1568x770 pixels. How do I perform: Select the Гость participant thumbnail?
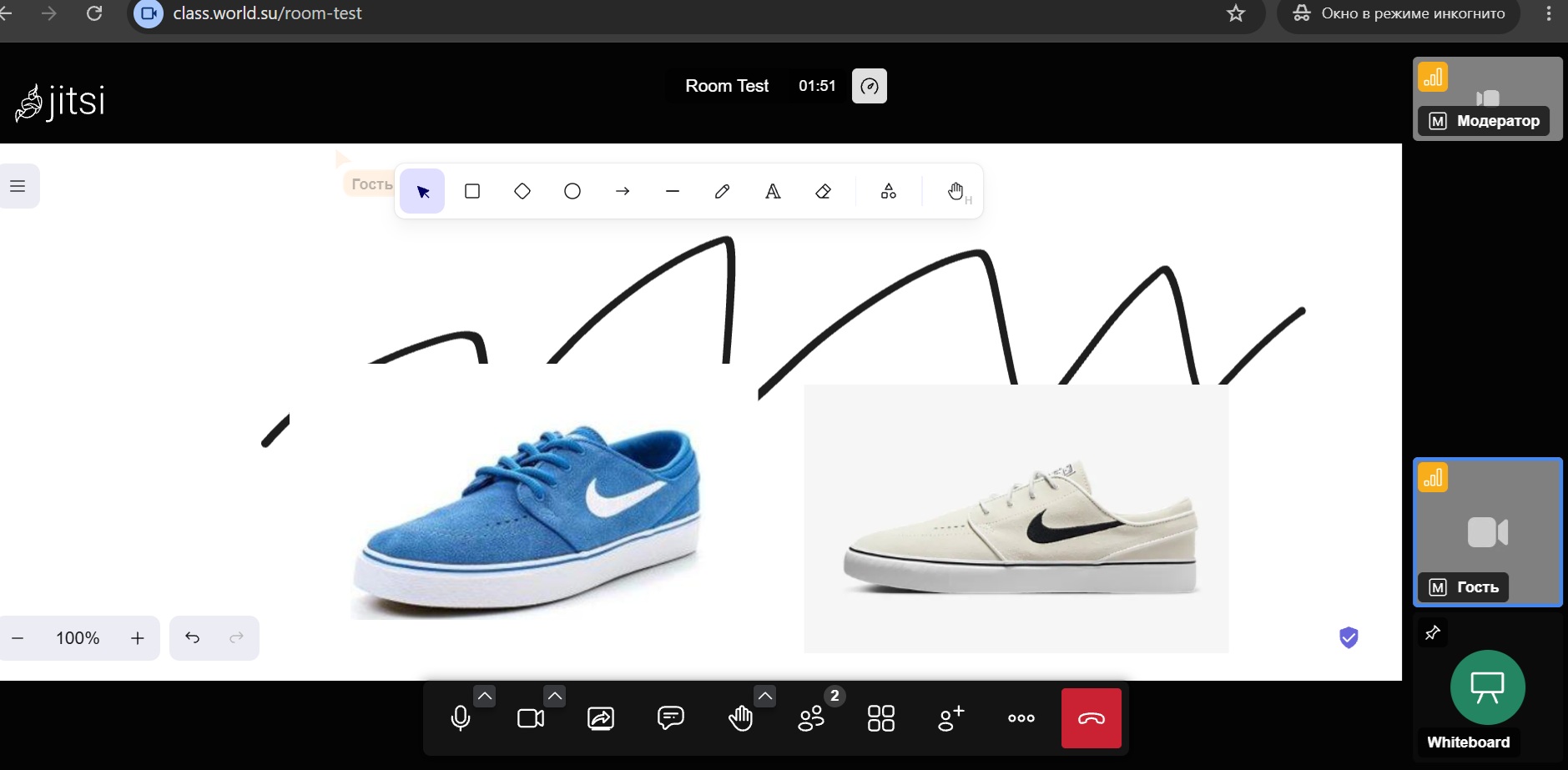tap(1488, 532)
